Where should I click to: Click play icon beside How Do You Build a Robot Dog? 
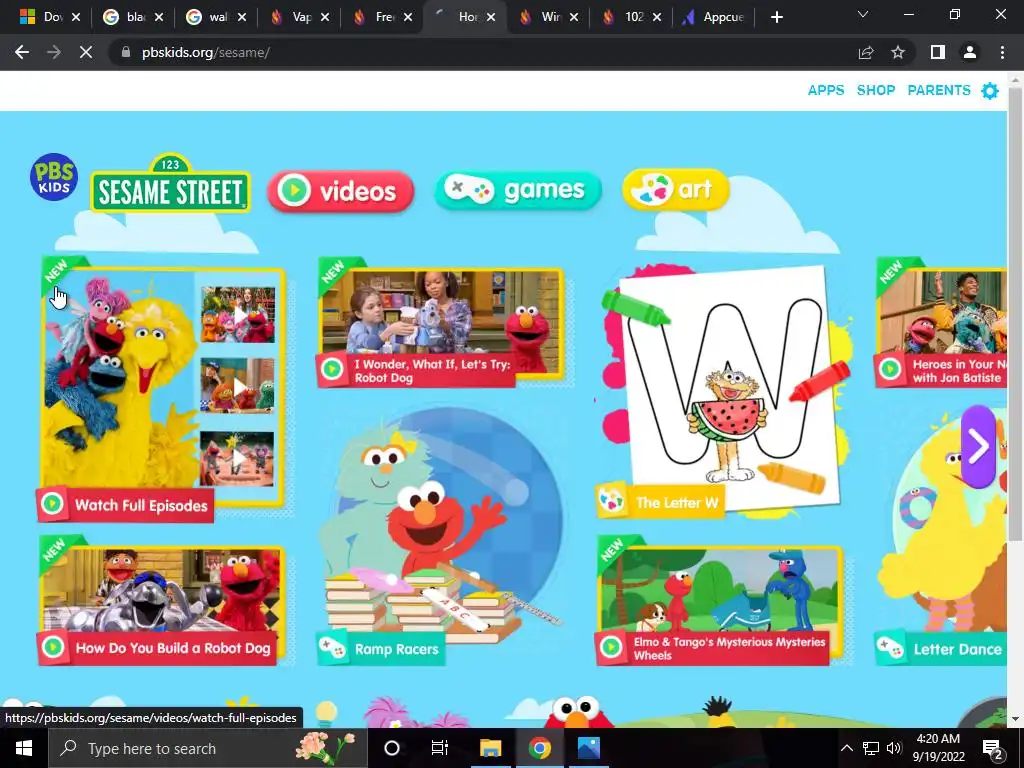pos(53,647)
